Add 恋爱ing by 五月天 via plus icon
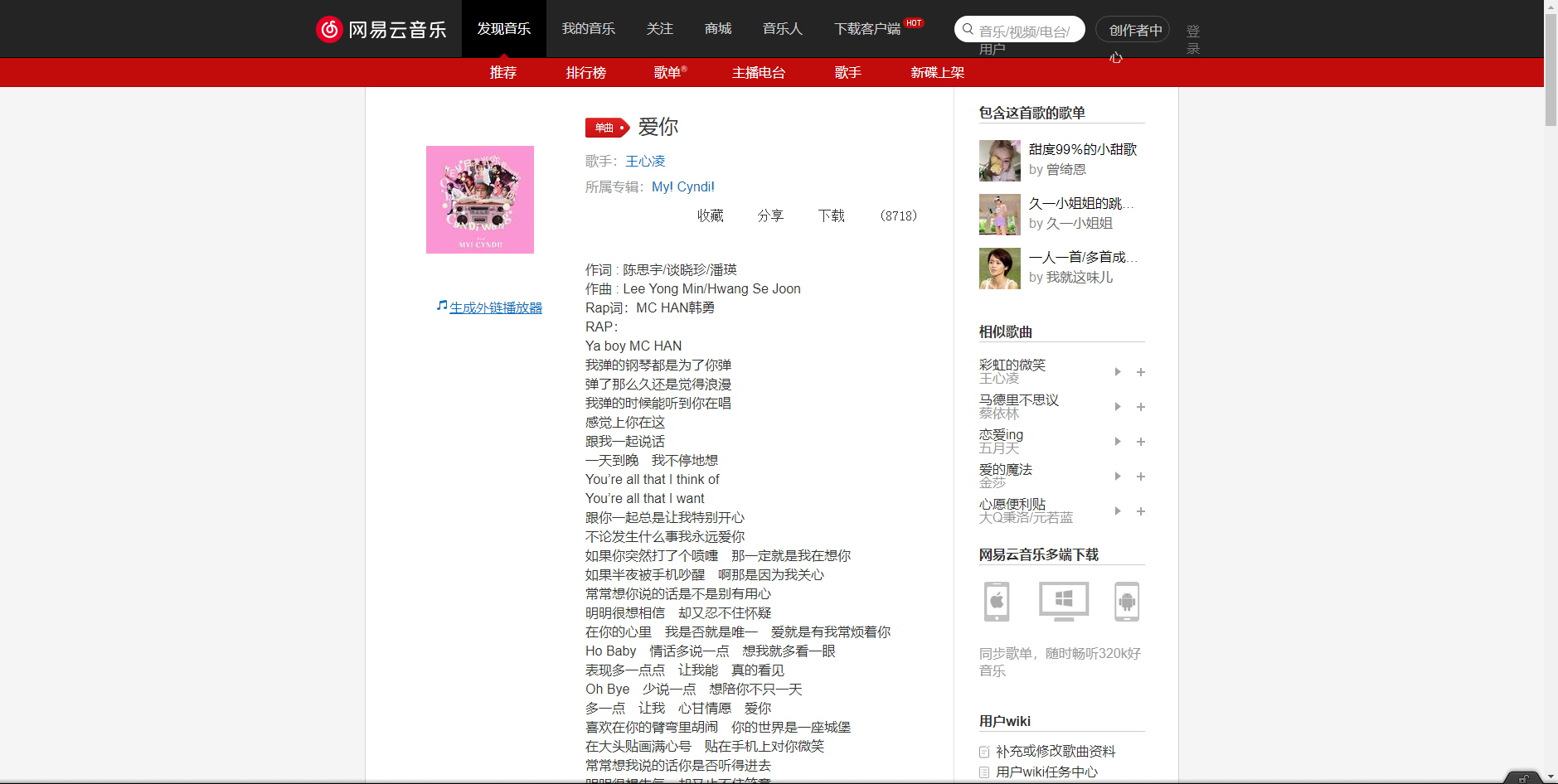 tap(1141, 442)
